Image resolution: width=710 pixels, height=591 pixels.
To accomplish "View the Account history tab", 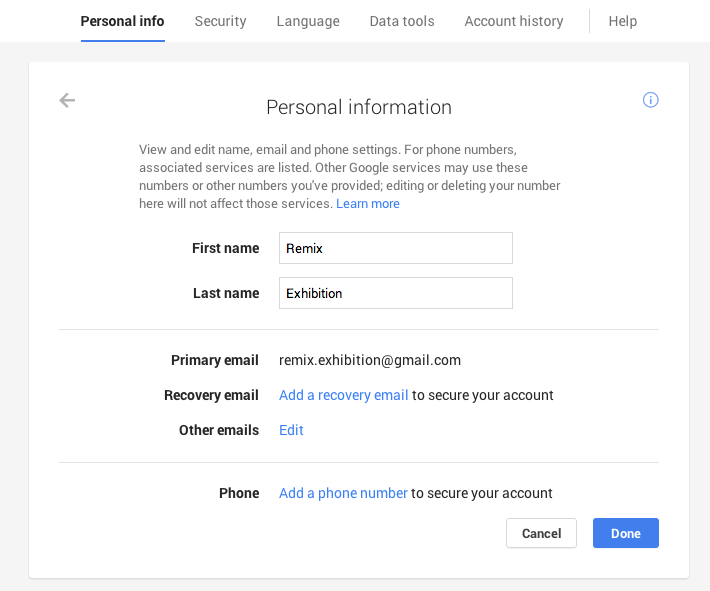I will (514, 21).
